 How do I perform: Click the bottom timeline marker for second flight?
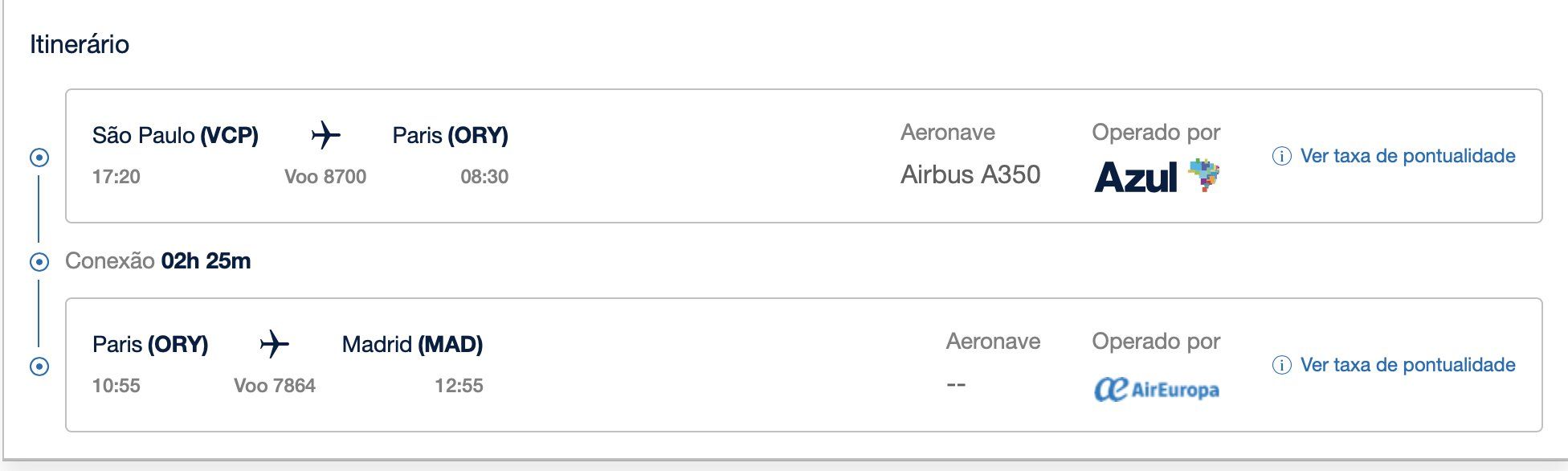click(39, 367)
